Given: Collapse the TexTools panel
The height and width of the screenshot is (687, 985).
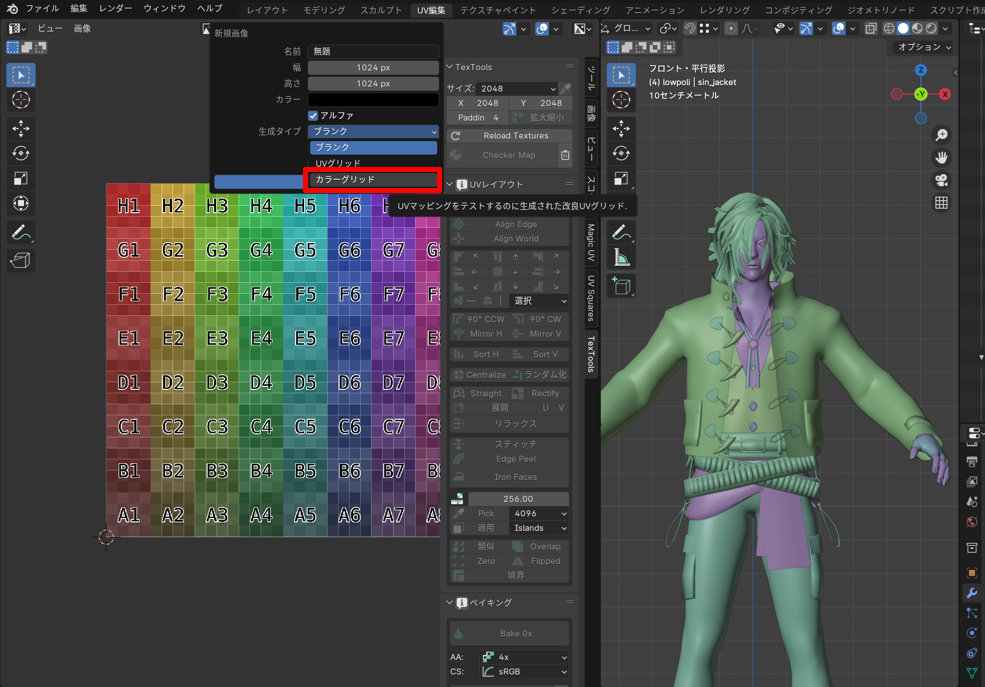Looking at the screenshot, I should [449, 67].
